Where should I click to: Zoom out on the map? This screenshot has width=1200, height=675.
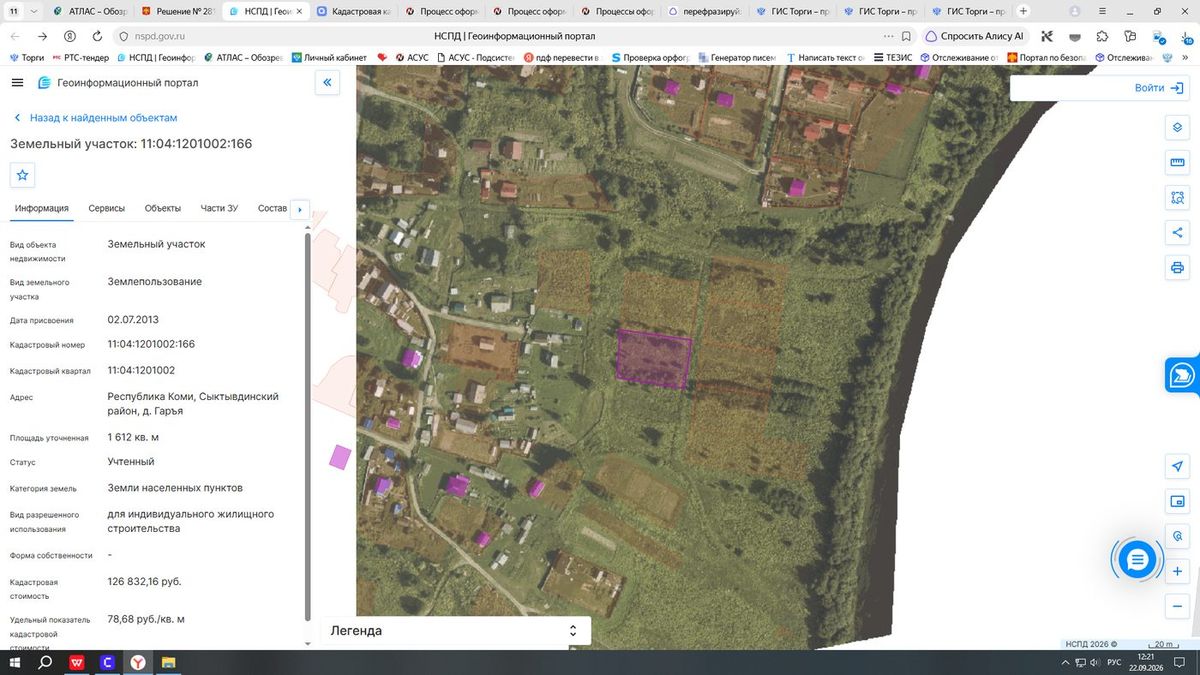point(1177,607)
